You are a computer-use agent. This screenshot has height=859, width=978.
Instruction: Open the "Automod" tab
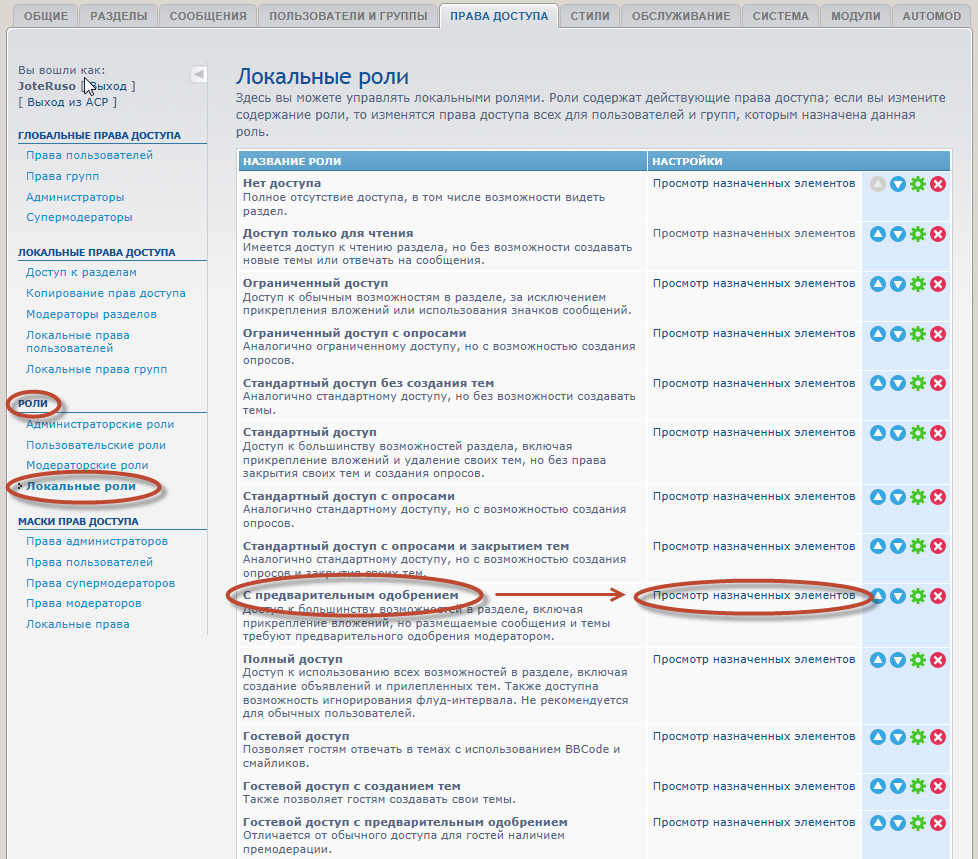(932, 16)
